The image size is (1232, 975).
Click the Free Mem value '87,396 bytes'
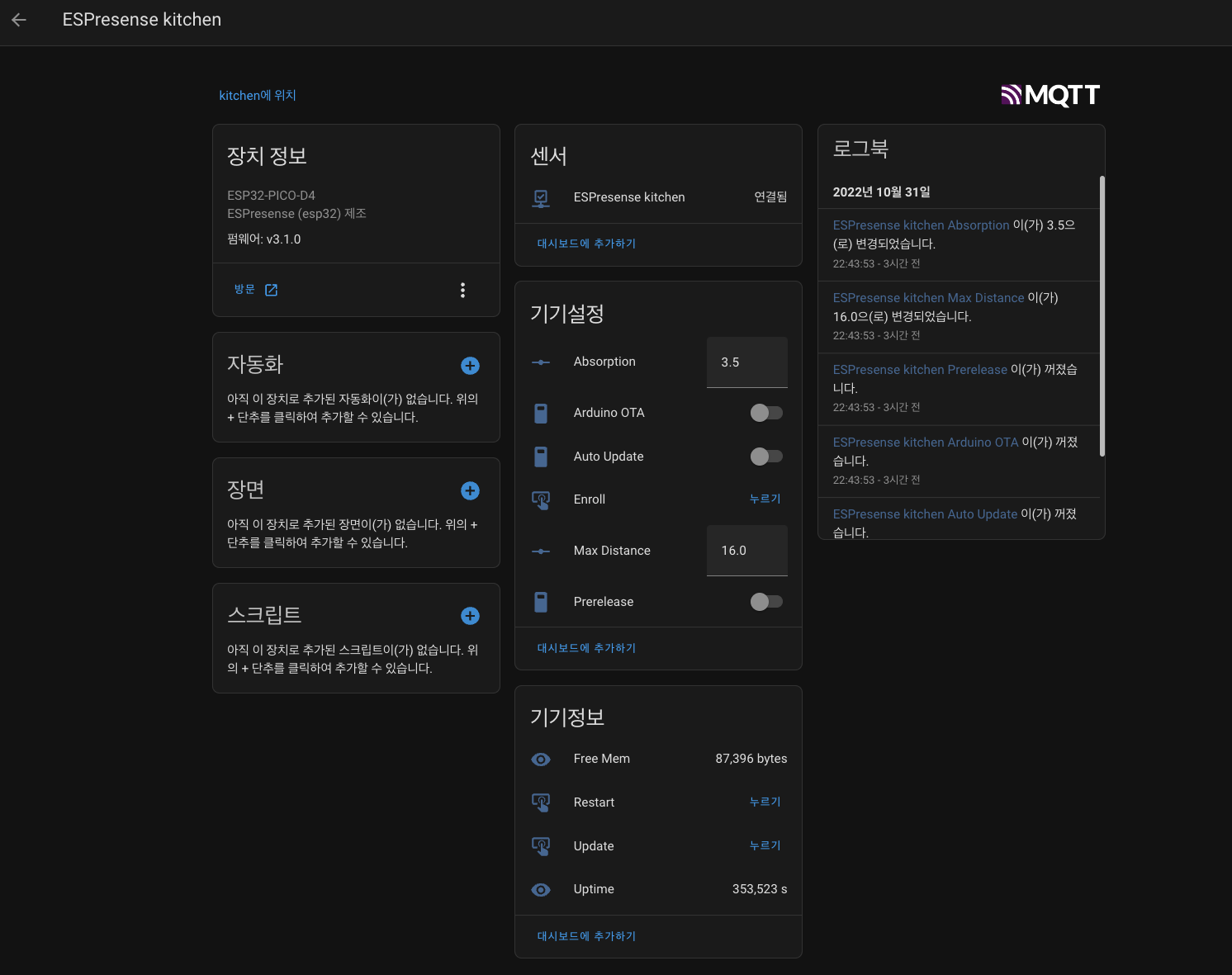point(751,759)
